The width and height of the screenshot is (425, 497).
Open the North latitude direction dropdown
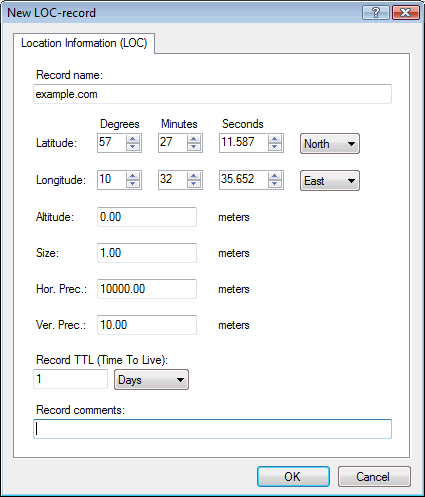pos(330,144)
